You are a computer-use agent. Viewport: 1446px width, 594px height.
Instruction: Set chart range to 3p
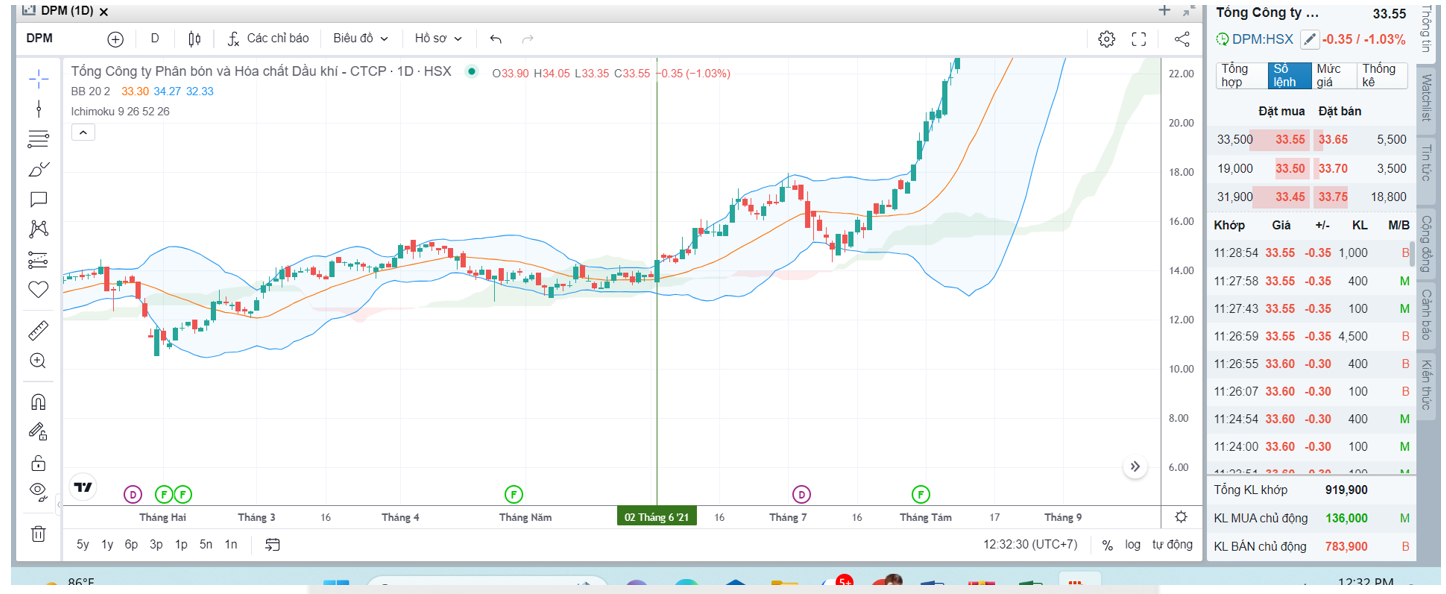click(x=156, y=545)
